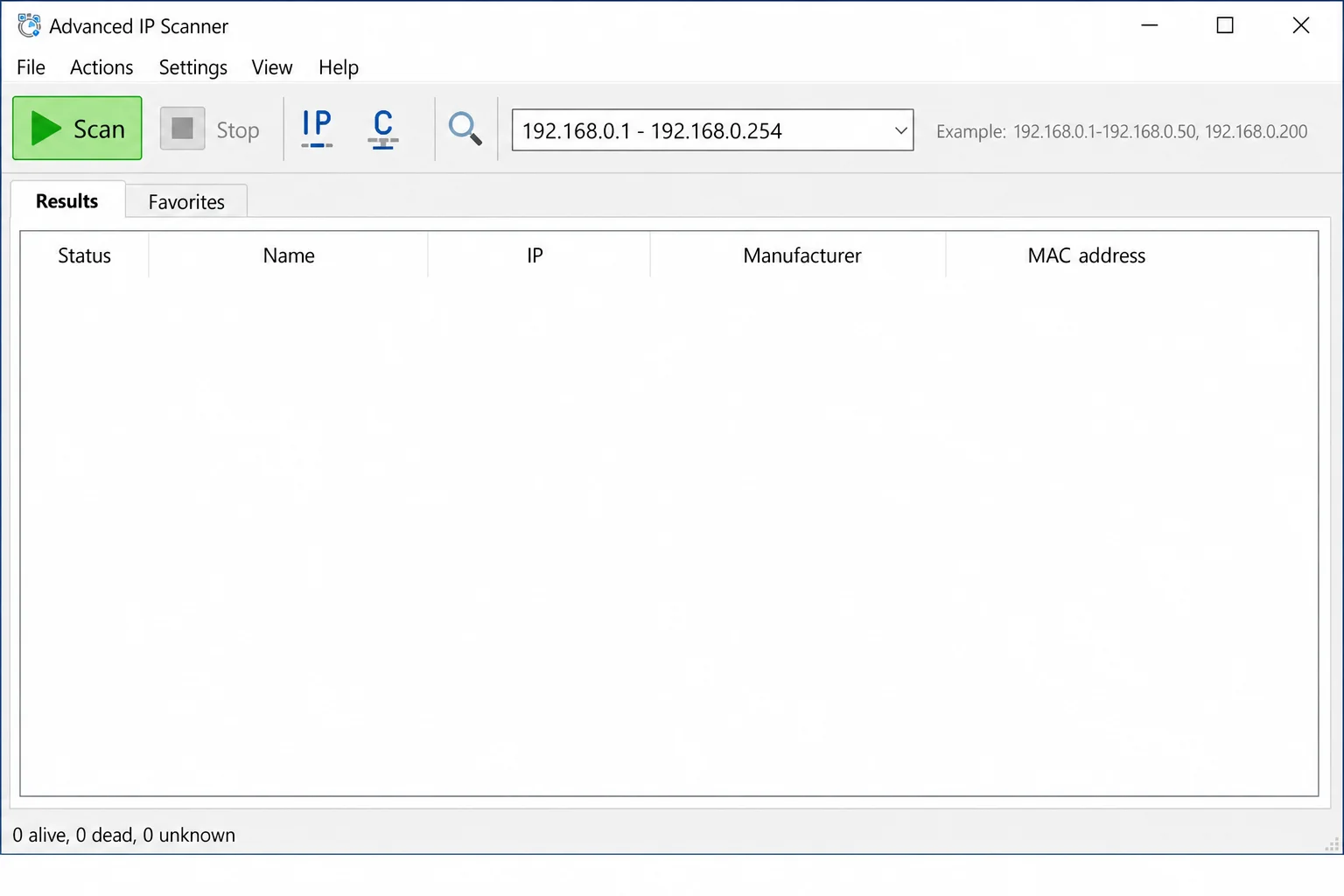Switch to the Results tab
This screenshot has width=1344, height=896.
[67, 200]
